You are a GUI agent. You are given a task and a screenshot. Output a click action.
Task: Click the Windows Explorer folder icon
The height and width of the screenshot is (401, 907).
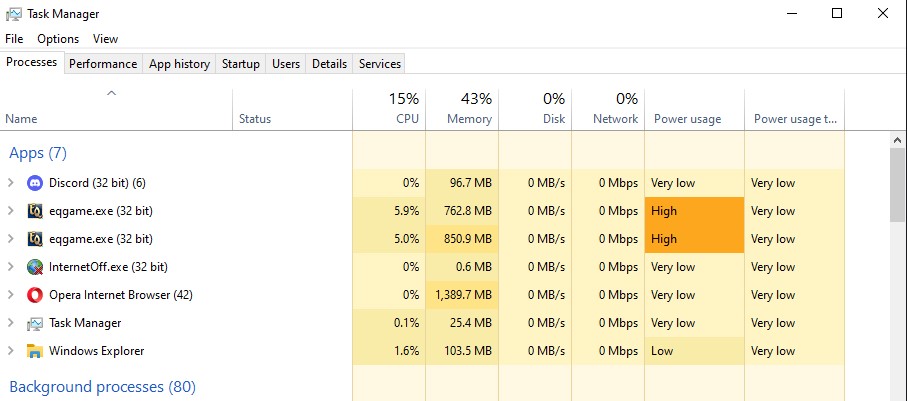tap(35, 351)
